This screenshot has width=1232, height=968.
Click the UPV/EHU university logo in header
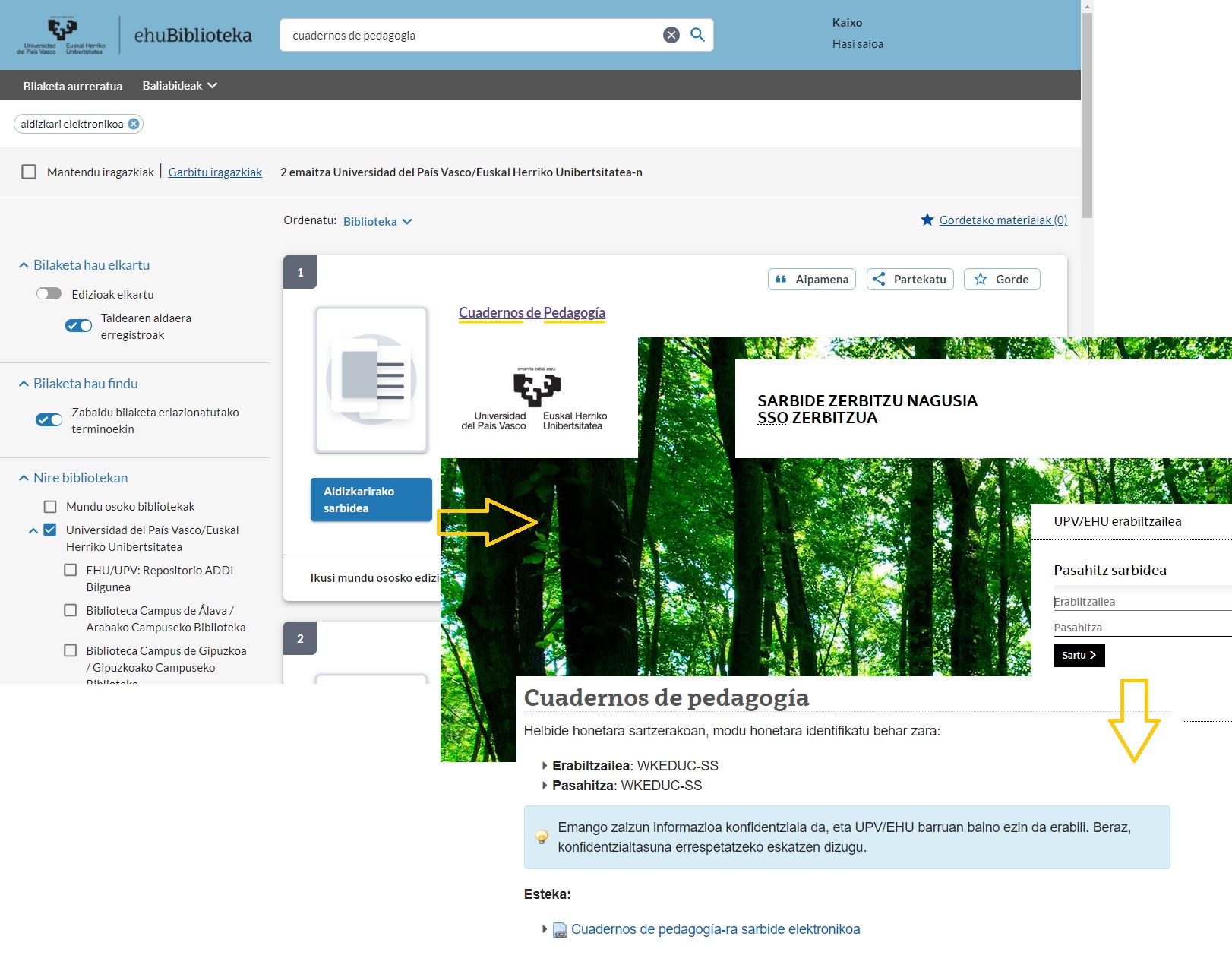62,36
